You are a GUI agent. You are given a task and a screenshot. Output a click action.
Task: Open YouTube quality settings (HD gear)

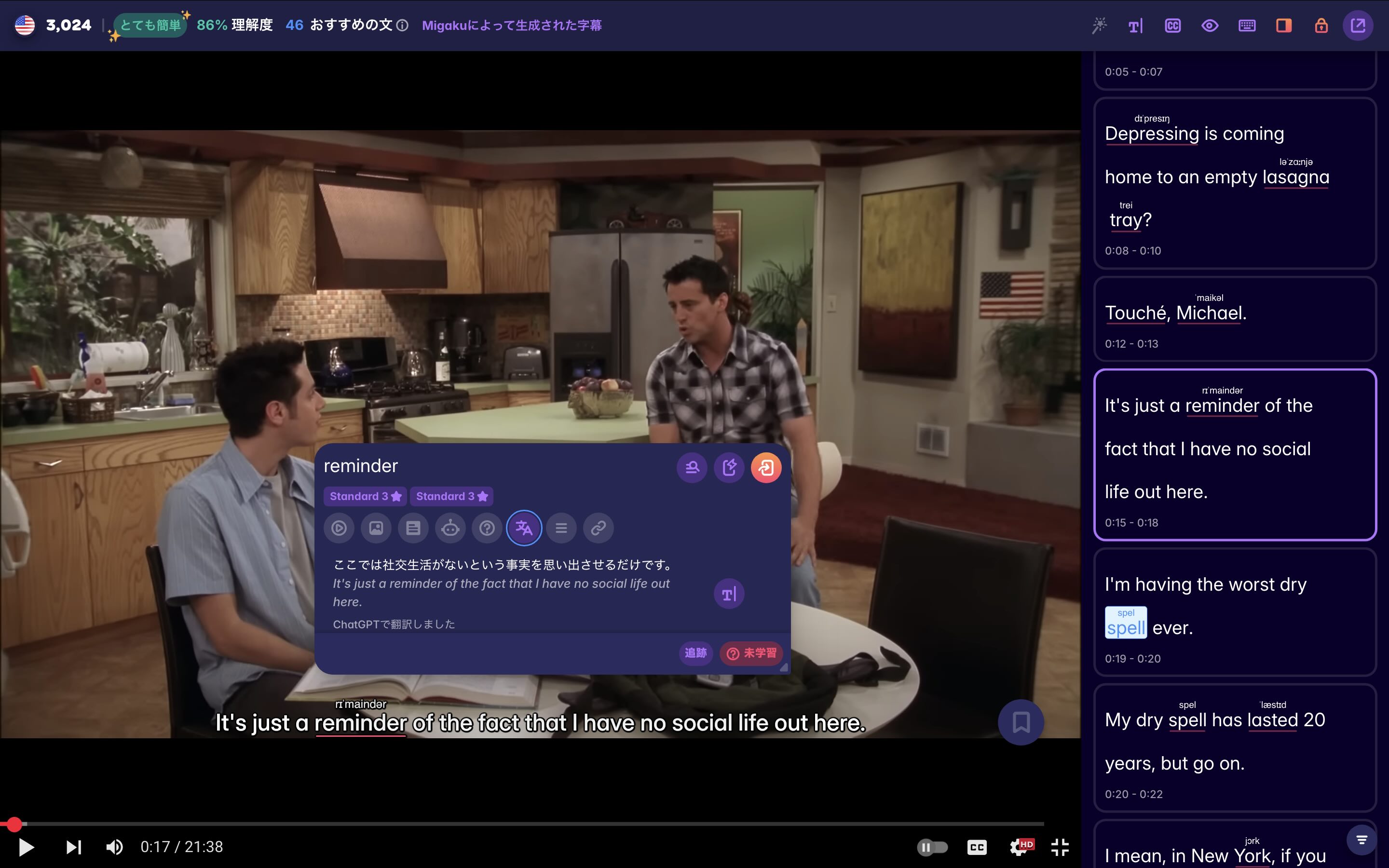point(1021,846)
